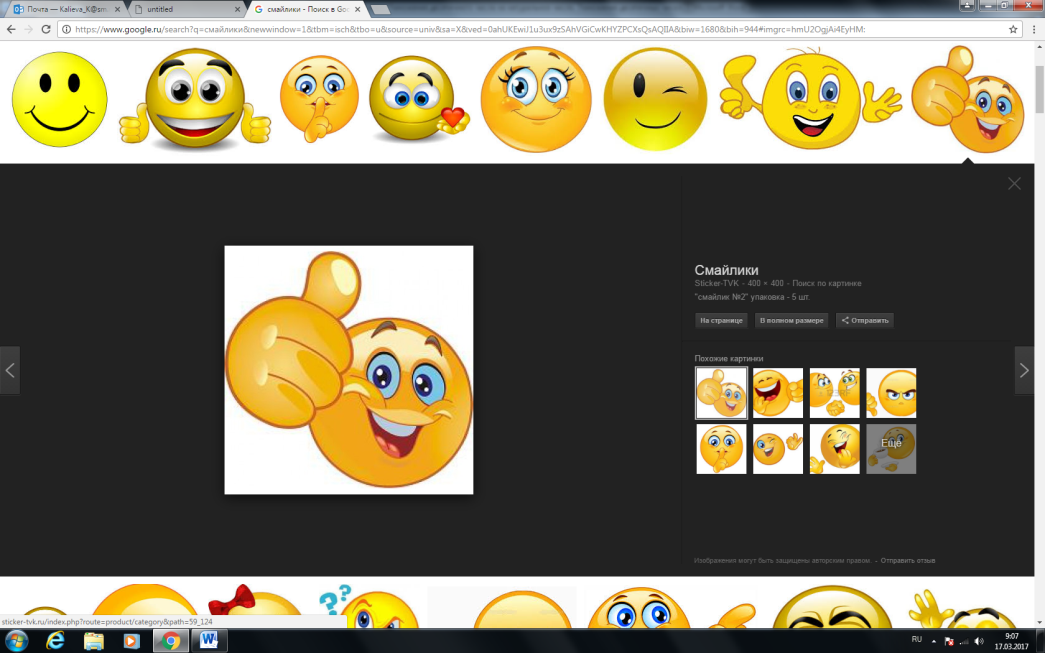
Task: Click the large thumbs-up smiley preview
Action: pos(349,370)
